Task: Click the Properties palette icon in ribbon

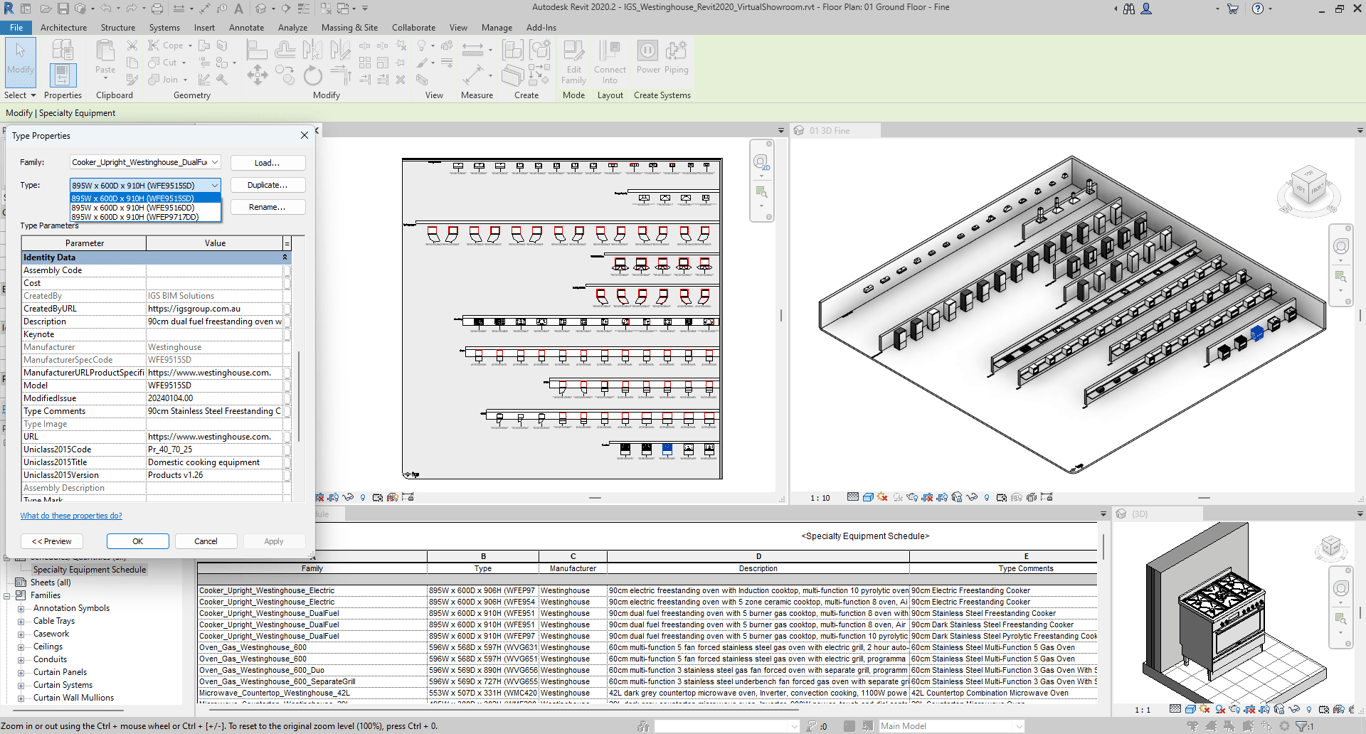Action: 62,72
